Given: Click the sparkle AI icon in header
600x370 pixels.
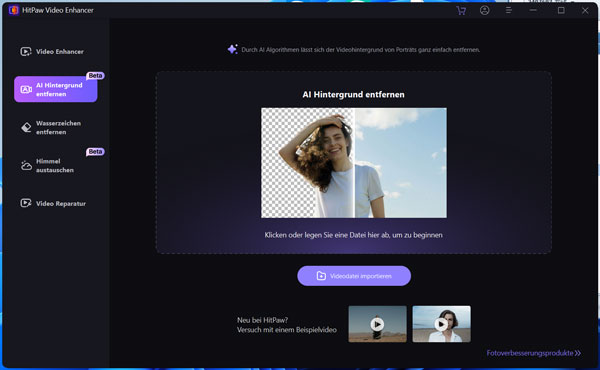Looking at the screenshot, I should (x=232, y=49).
